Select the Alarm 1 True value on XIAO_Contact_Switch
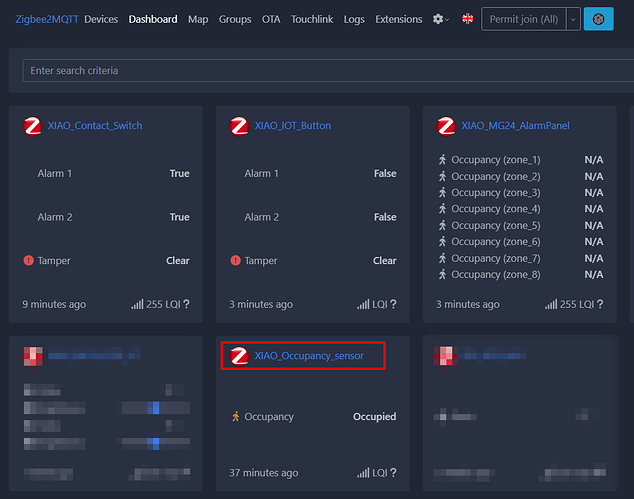Screen dimensions: 634x499 tap(180, 173)
